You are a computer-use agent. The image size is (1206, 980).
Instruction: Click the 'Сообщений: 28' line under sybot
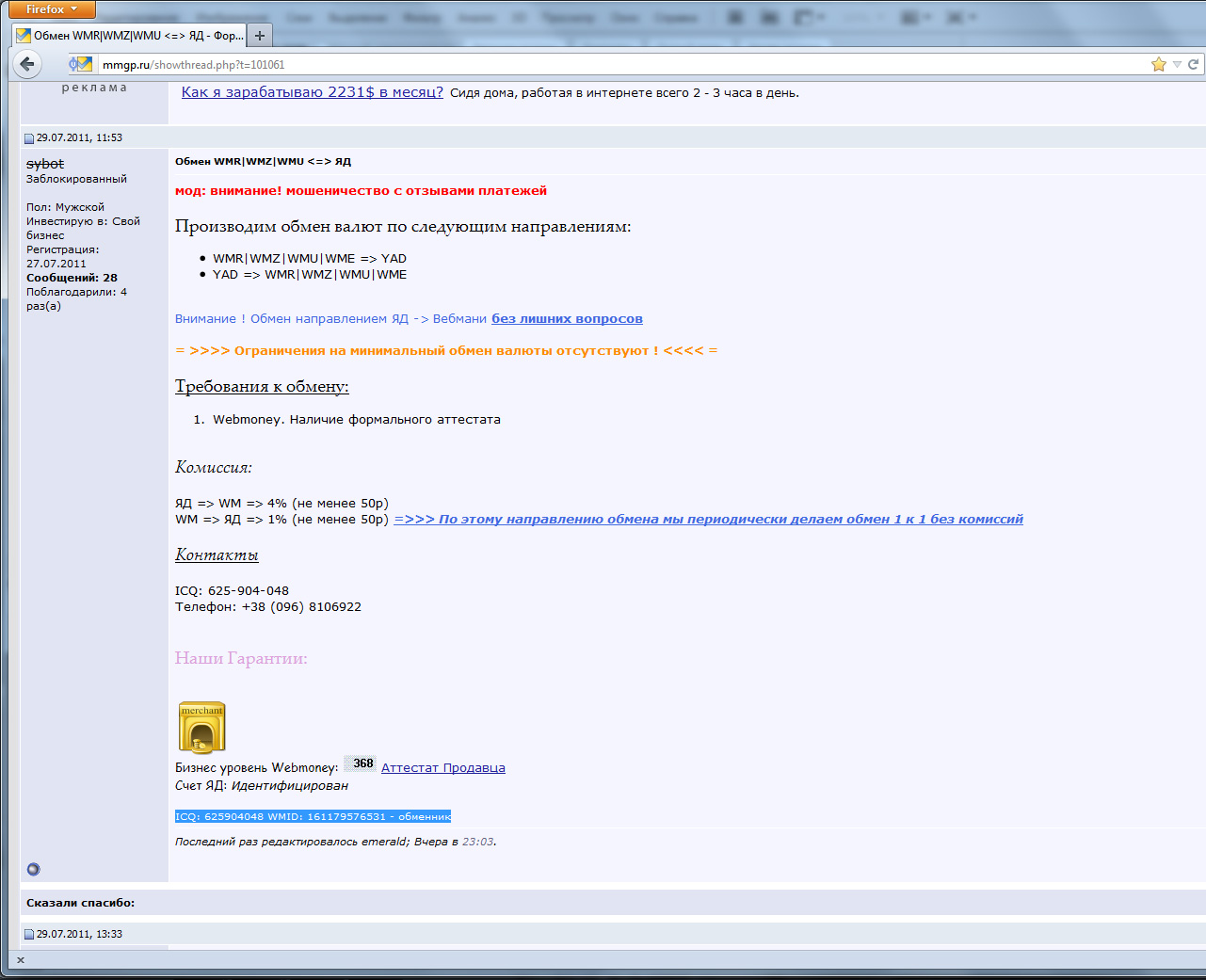pos(72,278)
